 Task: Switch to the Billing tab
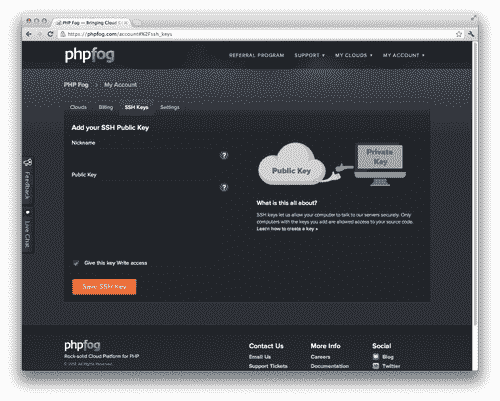[x=106, y=107]
